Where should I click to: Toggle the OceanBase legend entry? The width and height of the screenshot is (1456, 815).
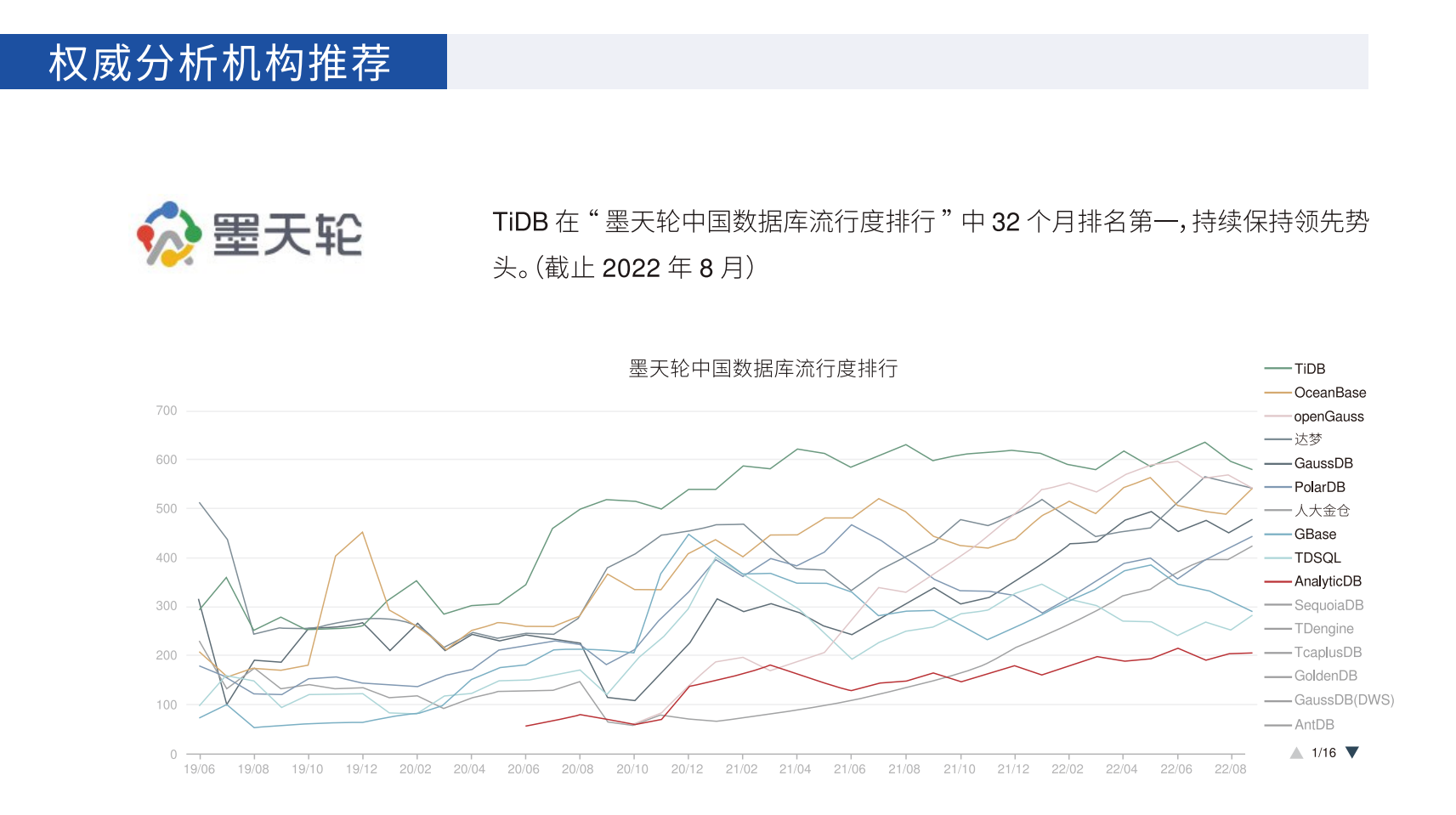(x=1316, y=393)
